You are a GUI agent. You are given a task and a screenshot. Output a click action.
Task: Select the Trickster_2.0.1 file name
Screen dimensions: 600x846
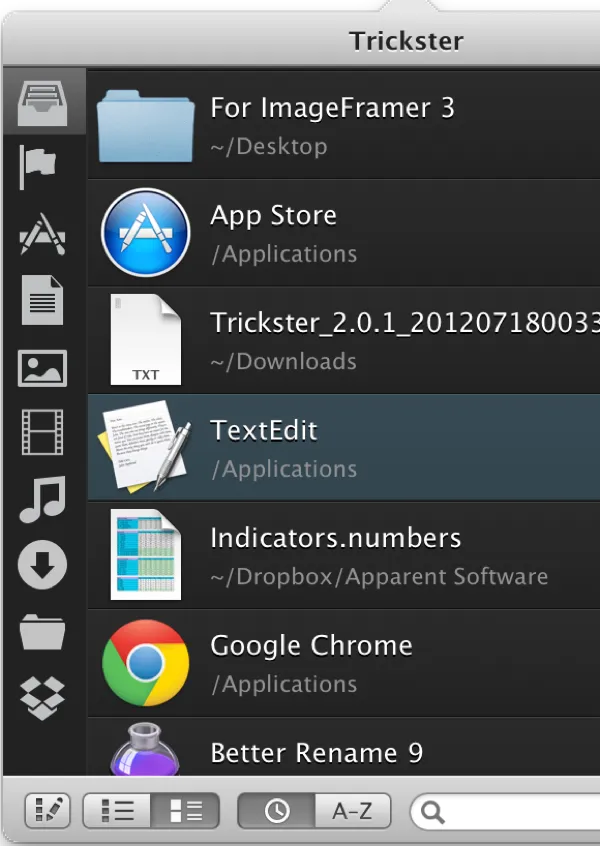pos(405,323)
